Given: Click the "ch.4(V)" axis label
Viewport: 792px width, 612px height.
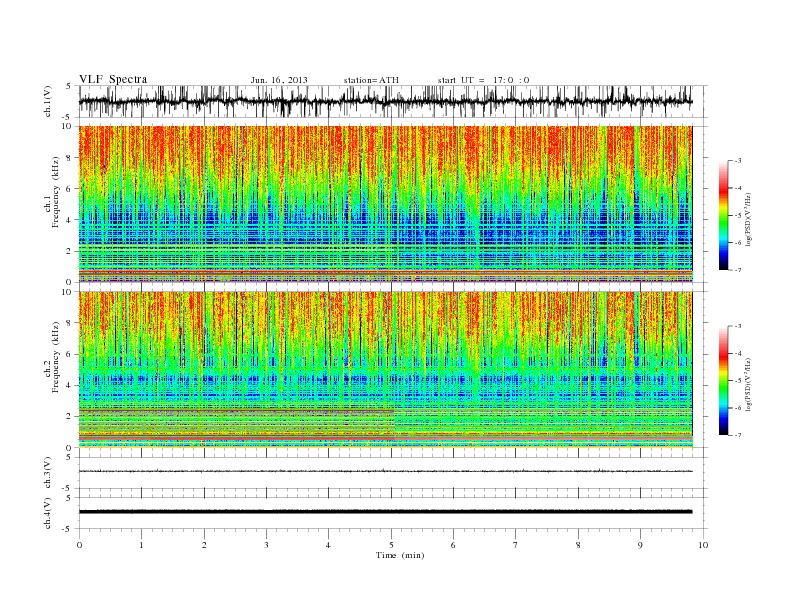Looking at the screenshot, I should pos(47,514).
